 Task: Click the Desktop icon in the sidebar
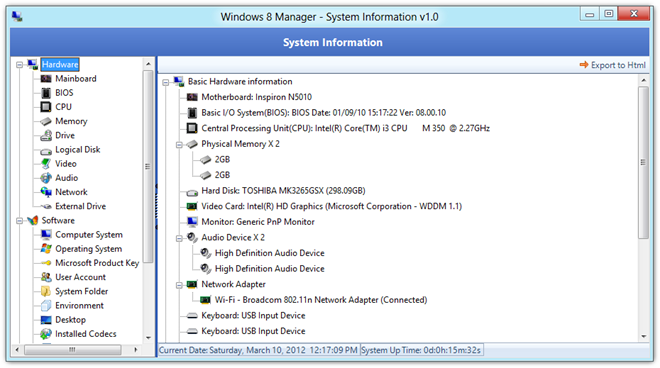tap(46, 320)
